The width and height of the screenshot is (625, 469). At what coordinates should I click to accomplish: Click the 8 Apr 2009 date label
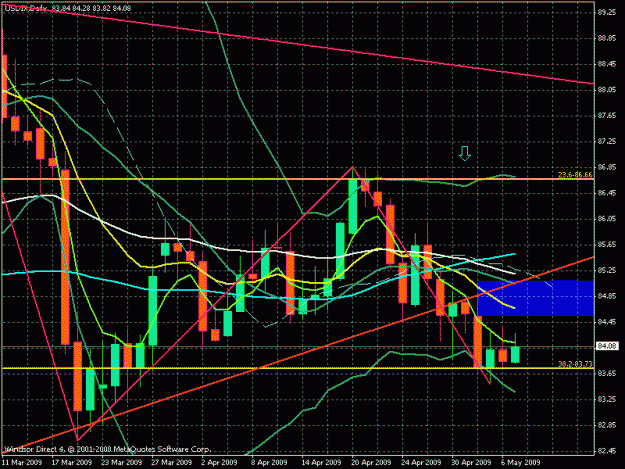pyautogui.click(x=269, y=463)
